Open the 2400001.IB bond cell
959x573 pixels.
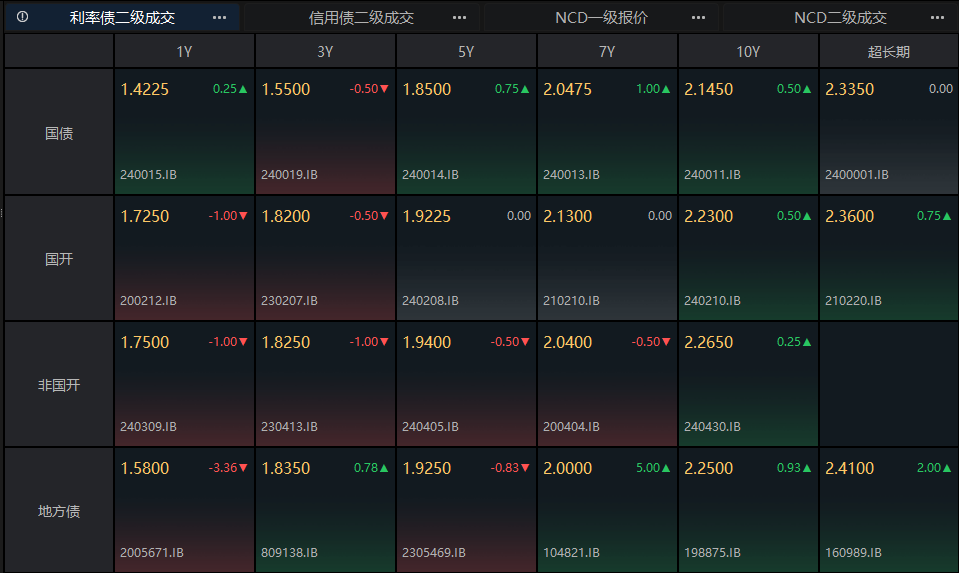coord(889,131)
